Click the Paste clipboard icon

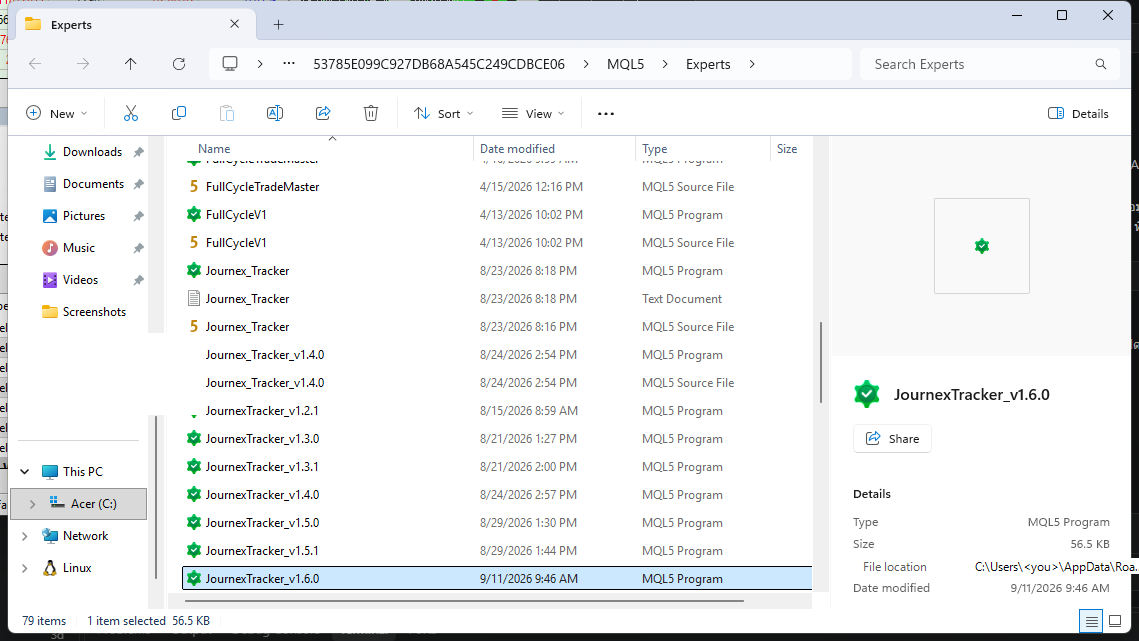click(x=227, y=113)
